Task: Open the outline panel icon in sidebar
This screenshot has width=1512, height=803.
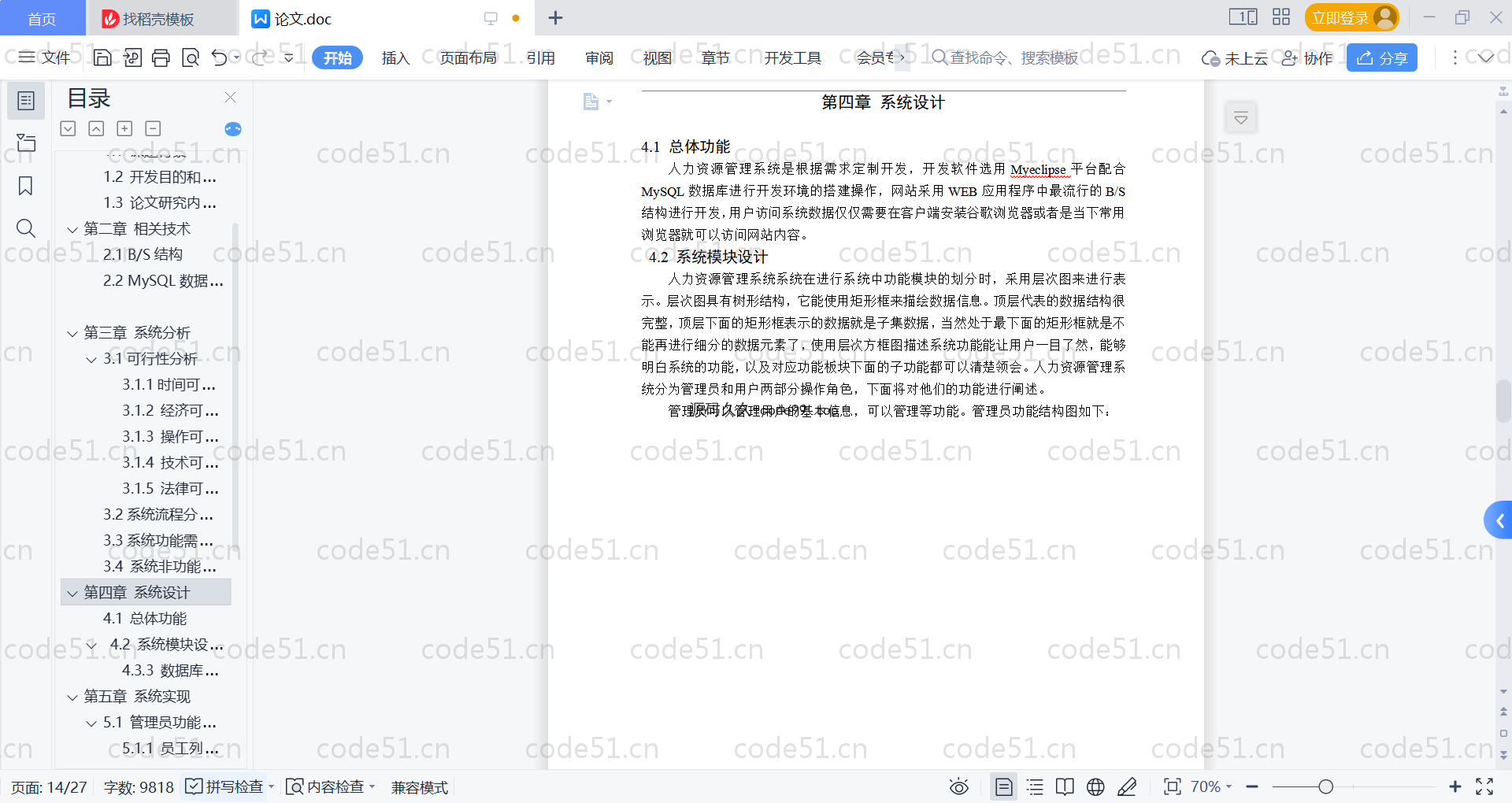Action: [26, 101]
